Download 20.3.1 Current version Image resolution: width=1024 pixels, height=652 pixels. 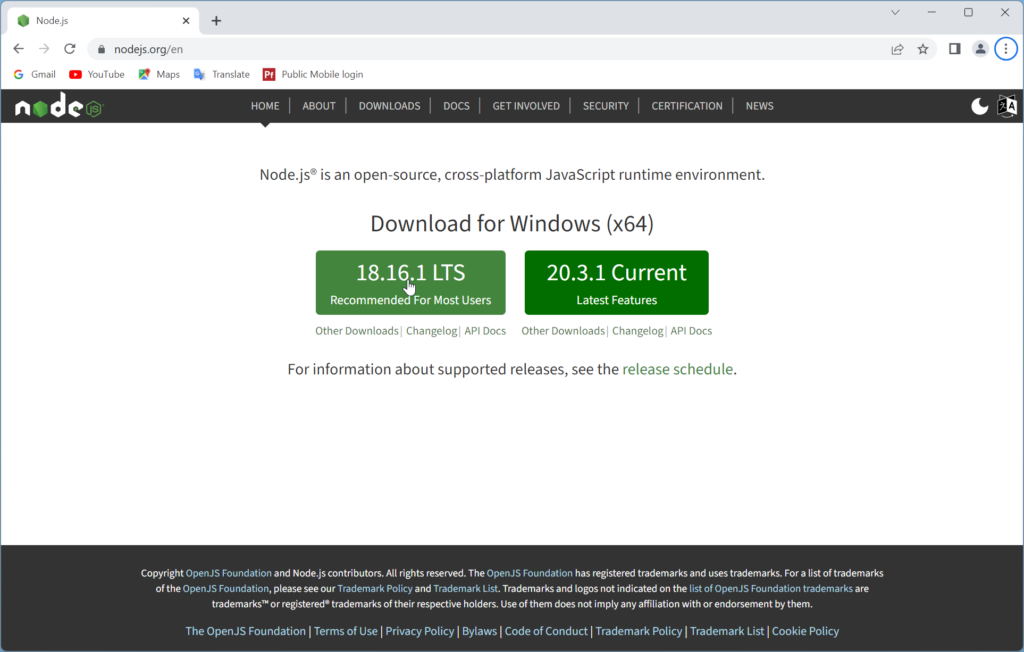616,283
